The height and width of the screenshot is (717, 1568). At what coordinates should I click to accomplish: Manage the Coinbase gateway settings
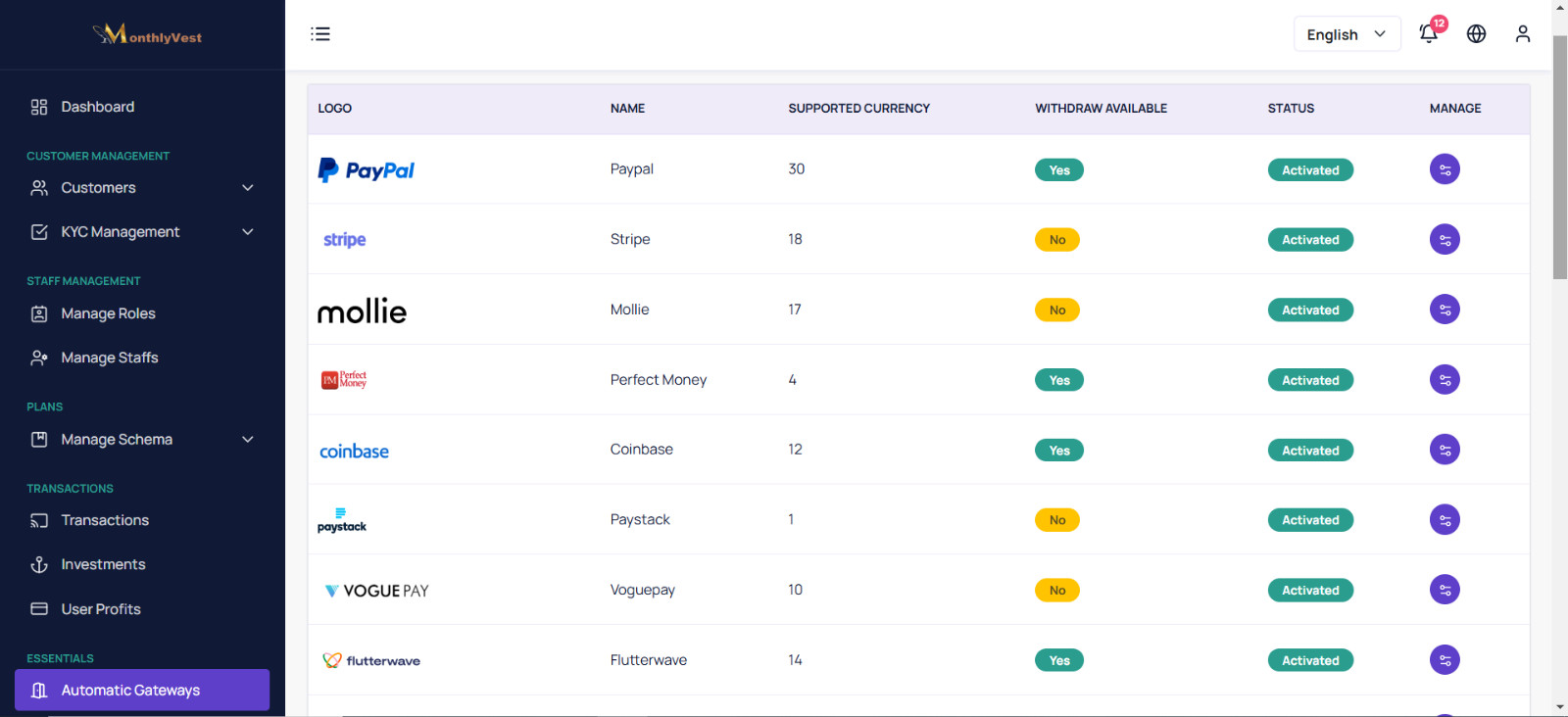click(1445, 450)
